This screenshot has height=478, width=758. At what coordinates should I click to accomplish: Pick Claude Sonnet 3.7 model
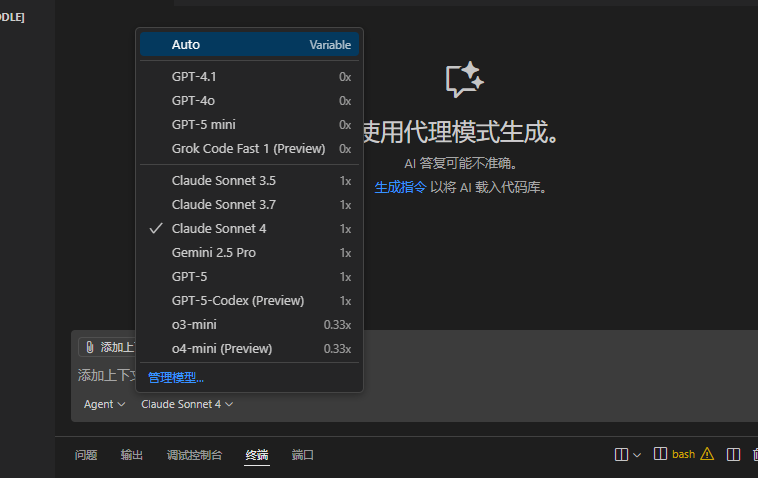(x=249, y=204)
